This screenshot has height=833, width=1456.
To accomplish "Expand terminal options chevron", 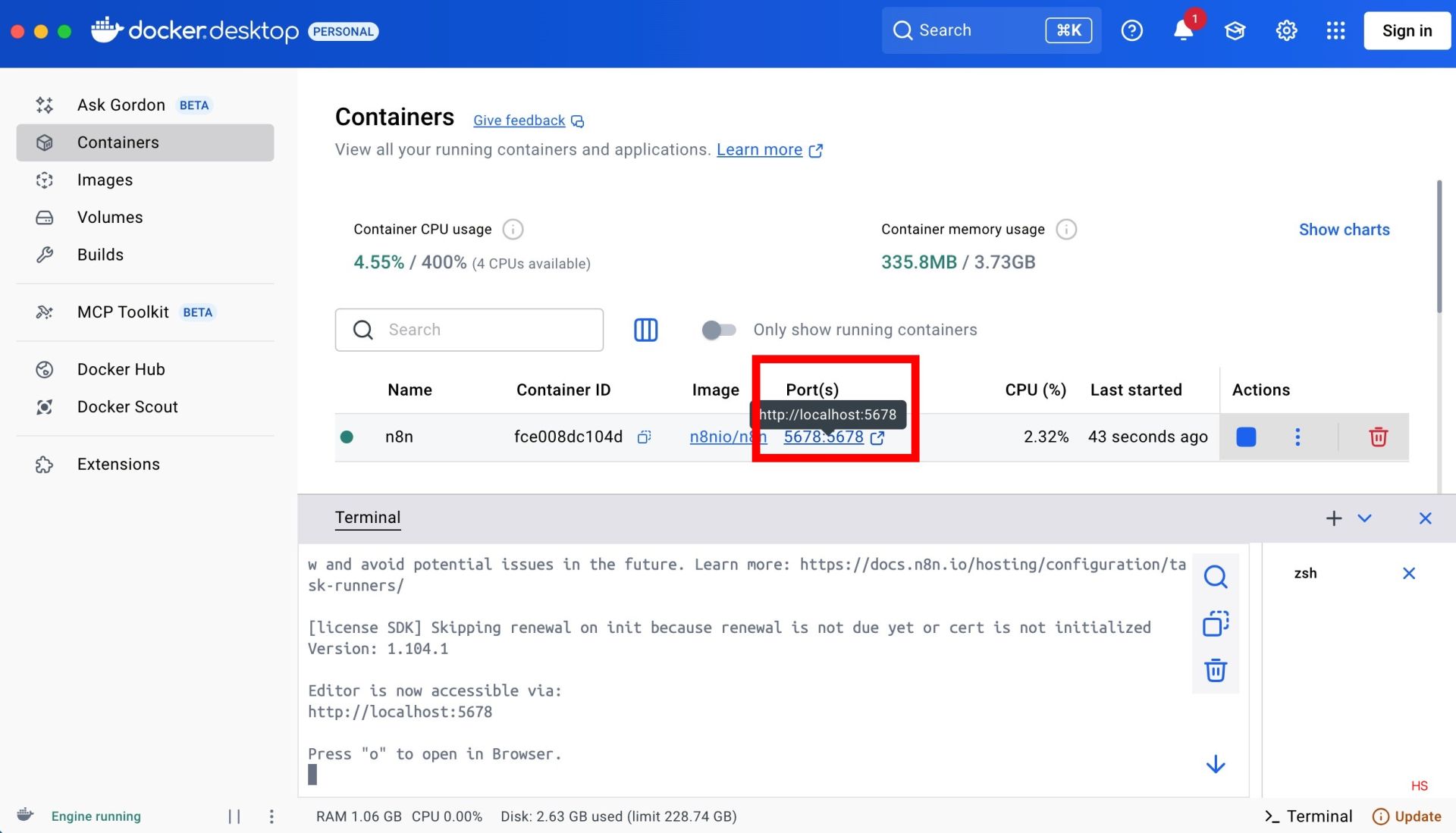I will click(1364, 518).
